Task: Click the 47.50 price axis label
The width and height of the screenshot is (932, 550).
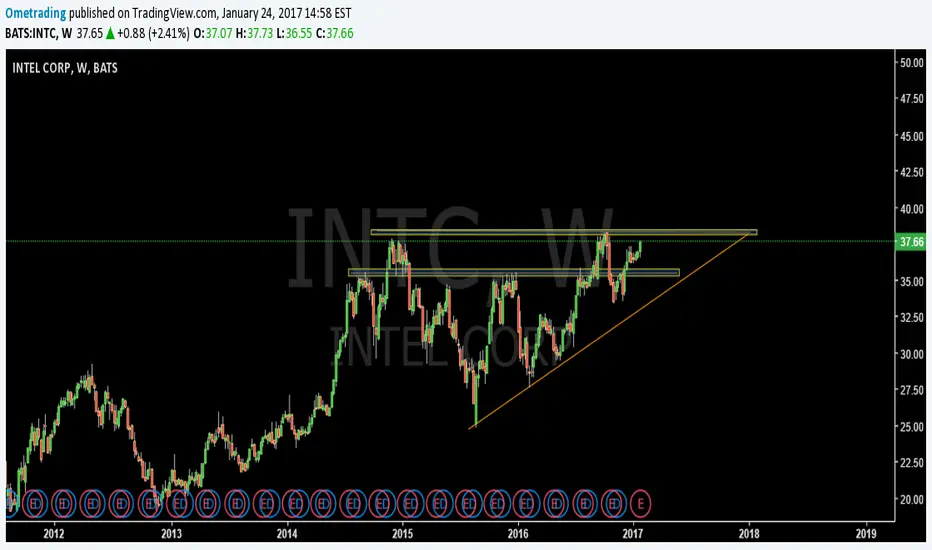Action: point(912,99)
